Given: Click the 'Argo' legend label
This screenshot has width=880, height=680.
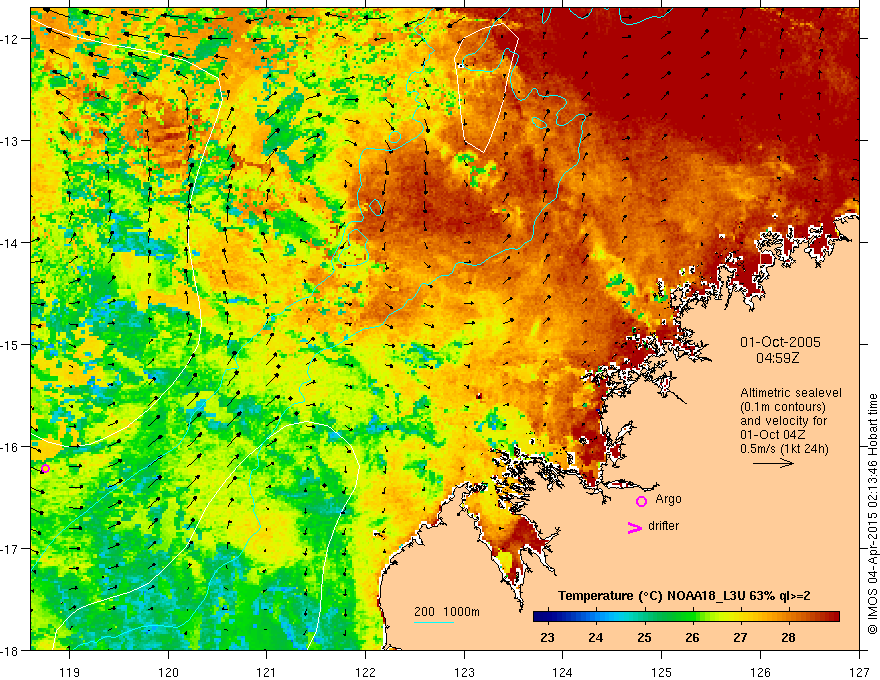Looking at the screenshot, I should pos(668,499).
